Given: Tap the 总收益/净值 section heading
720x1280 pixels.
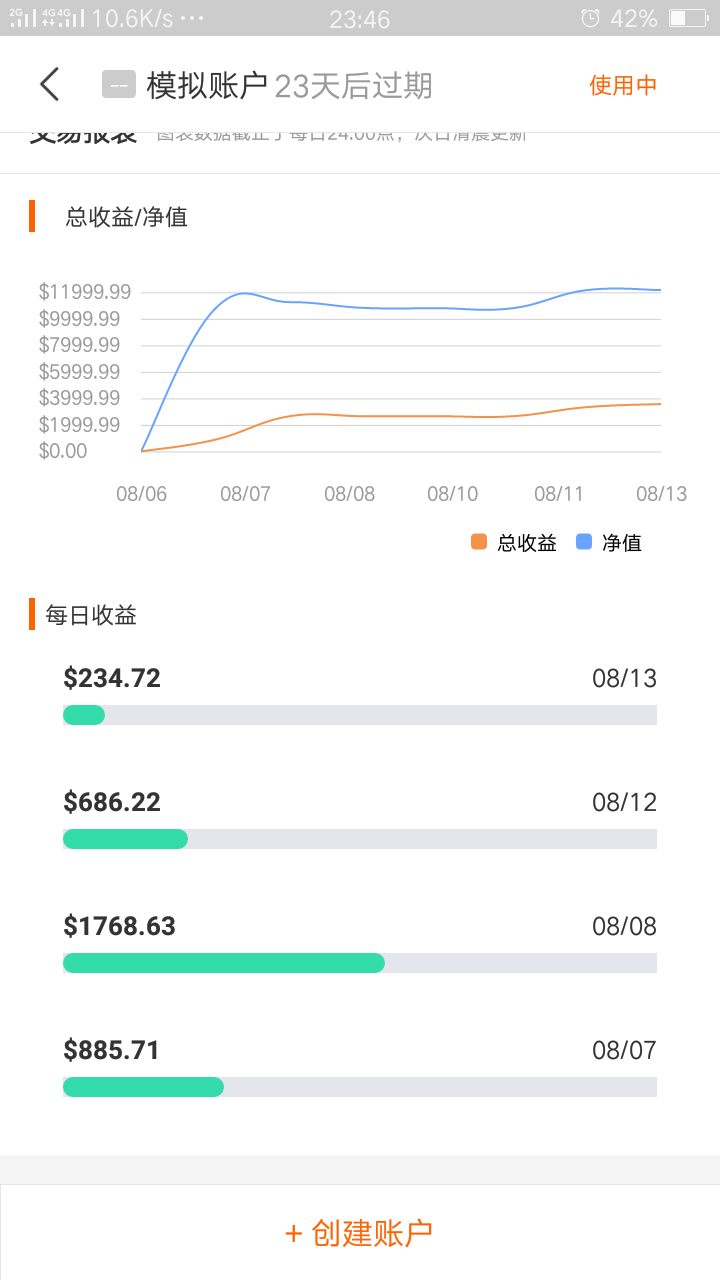Looking at the screenshot, I should pyautogui.click(x=126, y=217).
